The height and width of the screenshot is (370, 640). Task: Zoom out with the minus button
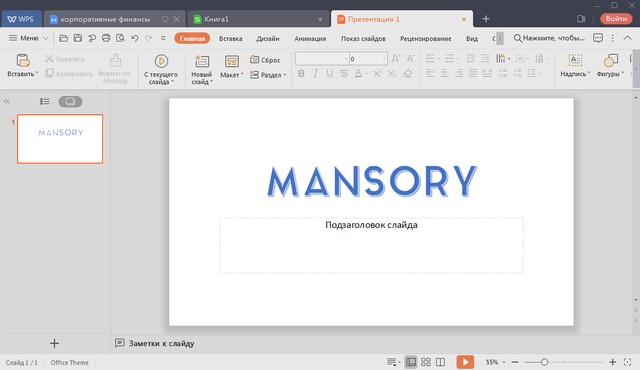[x=515, y=362]
